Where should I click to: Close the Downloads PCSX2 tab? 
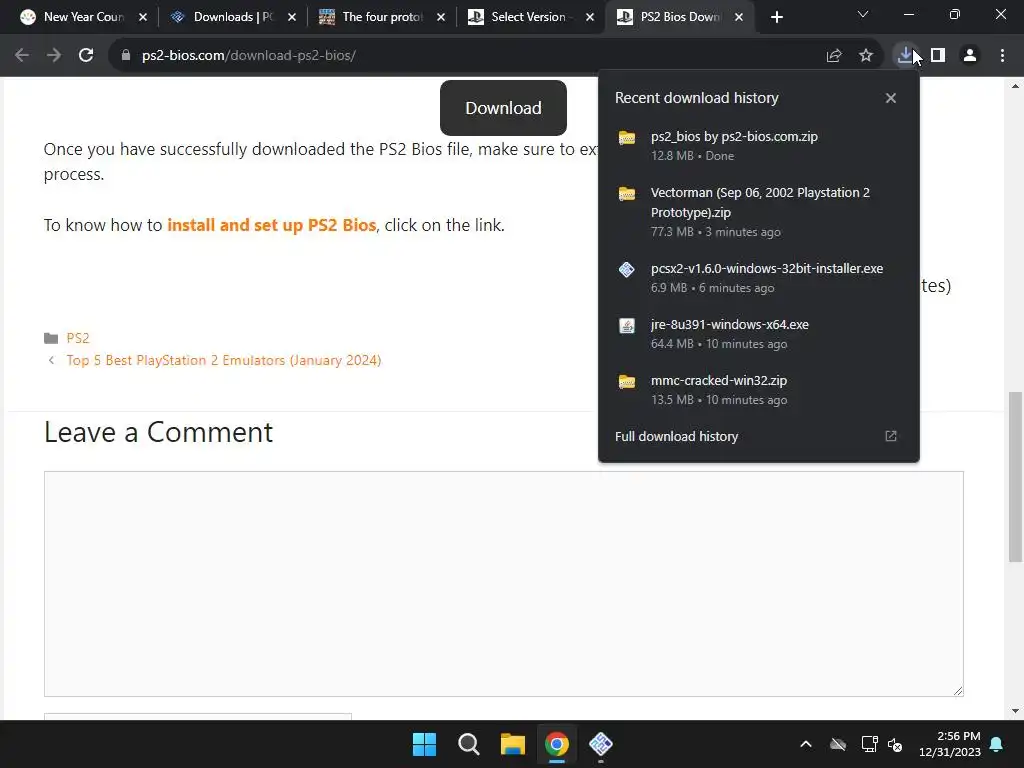[x=292, y=17]
